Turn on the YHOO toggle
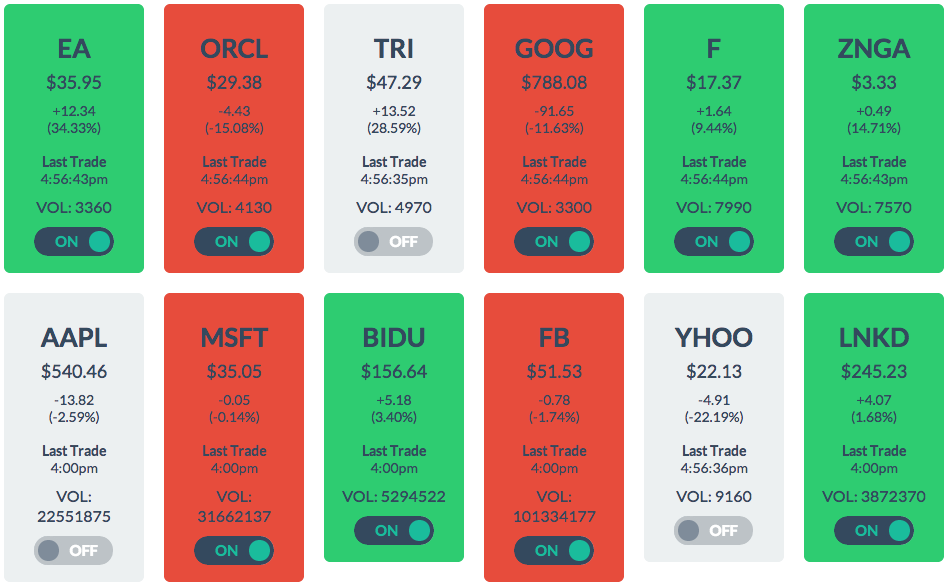The width and height of the screenshot is (948, 586). (713, 530)
